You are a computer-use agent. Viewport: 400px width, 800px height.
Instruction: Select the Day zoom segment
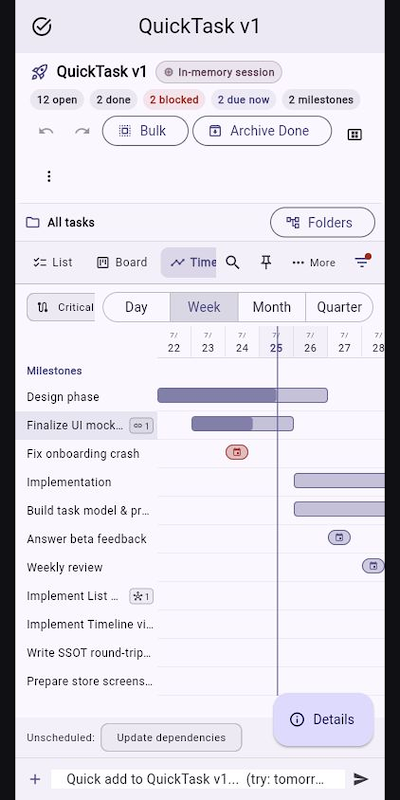click(x=136, y=307)
